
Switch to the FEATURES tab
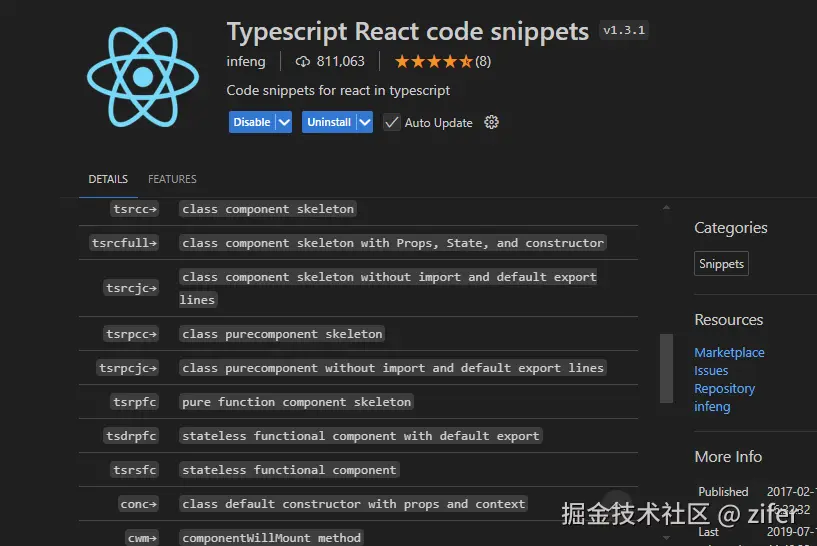[172, 179]
